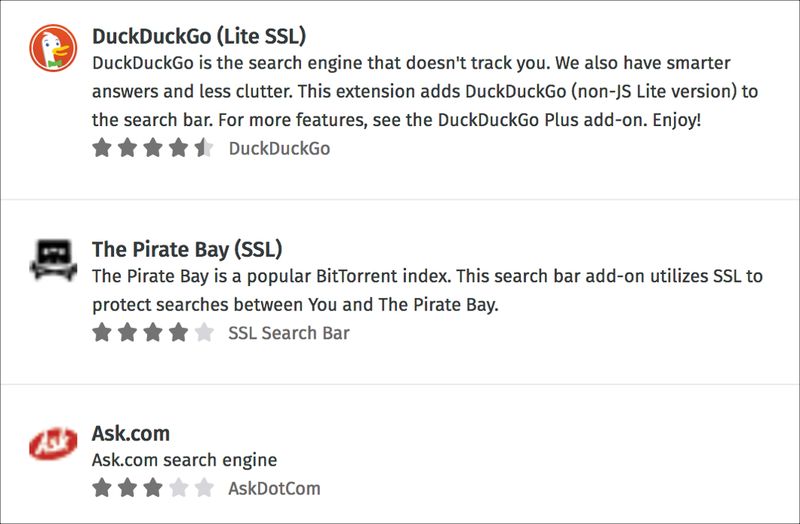Open the Ask.com add-on title
This screenshot has width=800, height=524.
(x=131, y=433)
